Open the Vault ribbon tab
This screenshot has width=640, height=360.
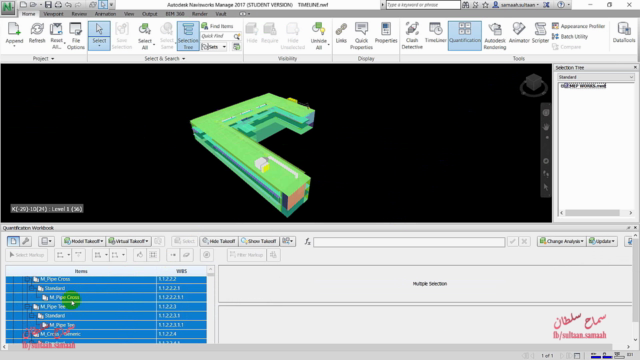221,14
